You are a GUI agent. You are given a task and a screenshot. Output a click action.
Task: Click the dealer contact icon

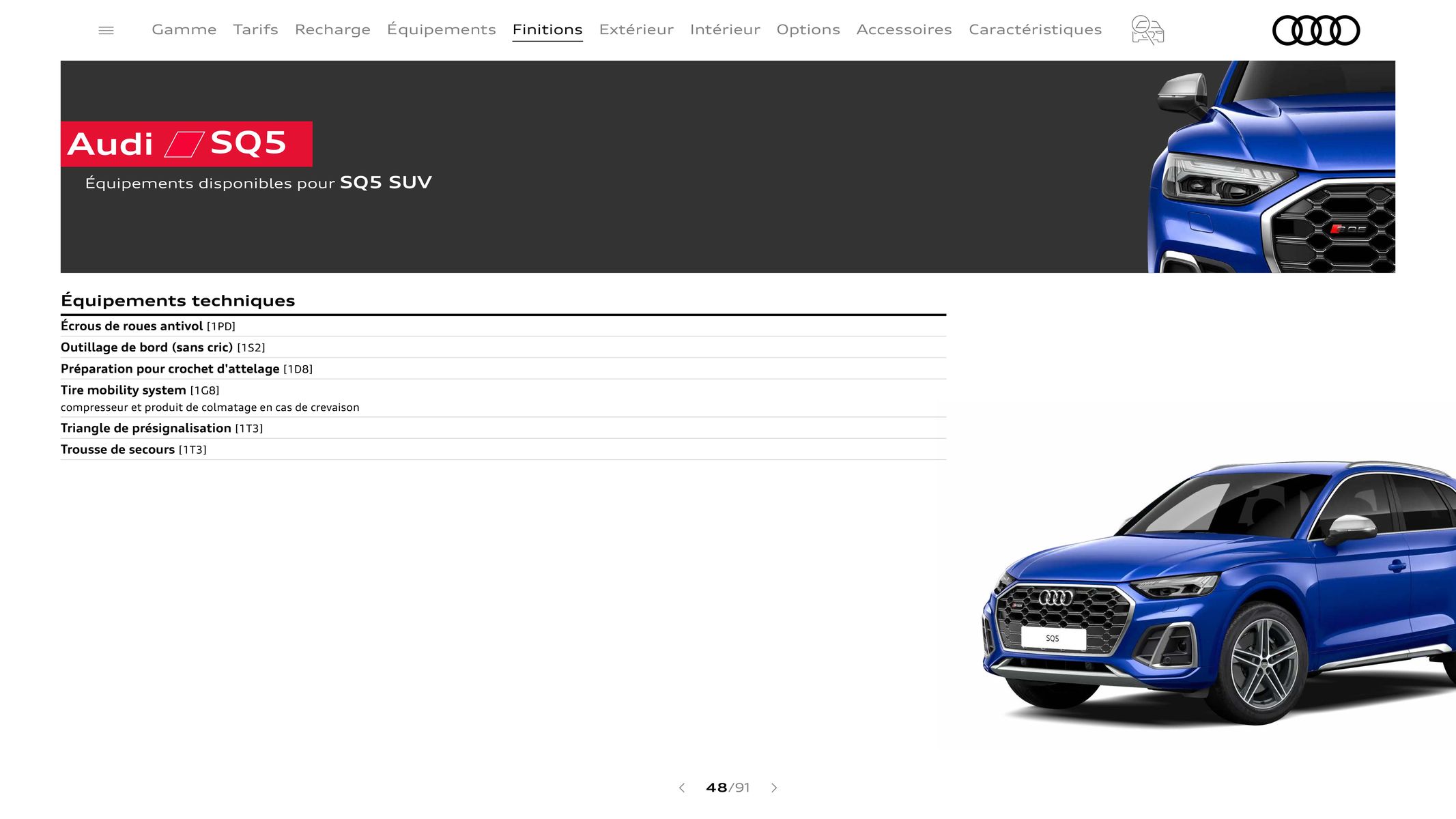point(1147,30)
